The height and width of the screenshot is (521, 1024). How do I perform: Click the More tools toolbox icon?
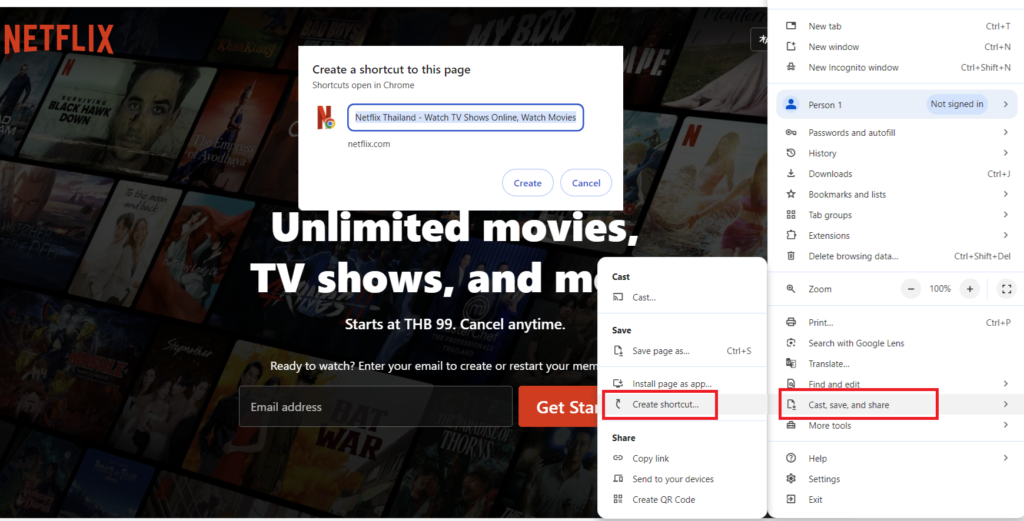[x=791, y=425]
